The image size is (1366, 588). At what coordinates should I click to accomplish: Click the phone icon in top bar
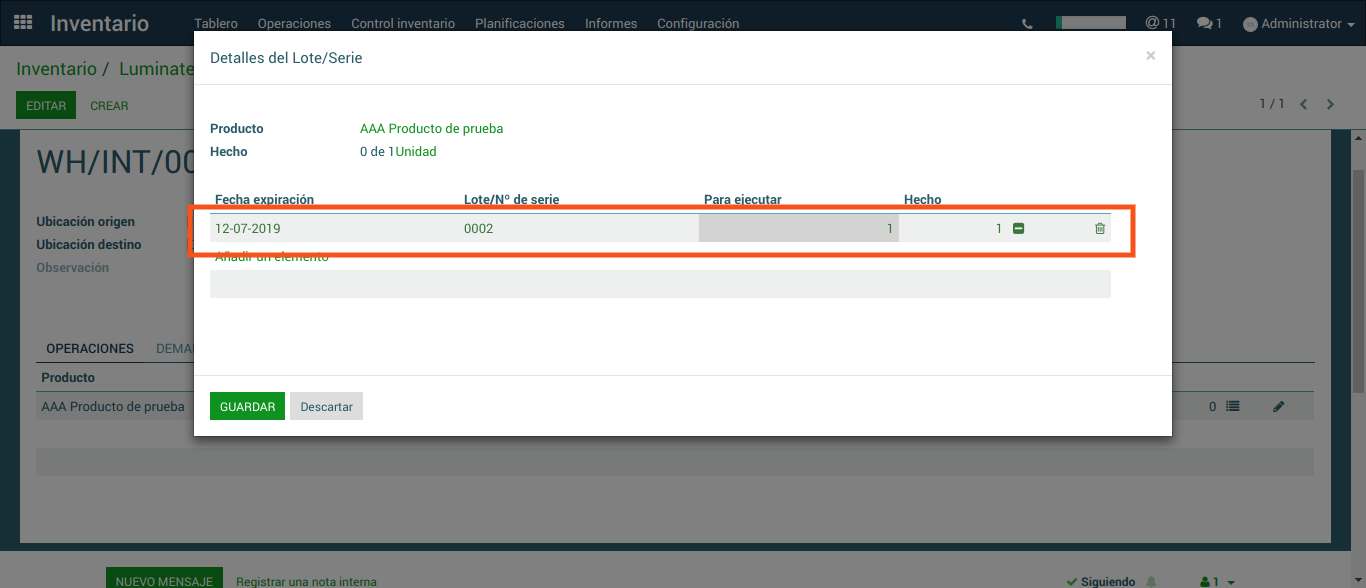[x=1027, y=24]
